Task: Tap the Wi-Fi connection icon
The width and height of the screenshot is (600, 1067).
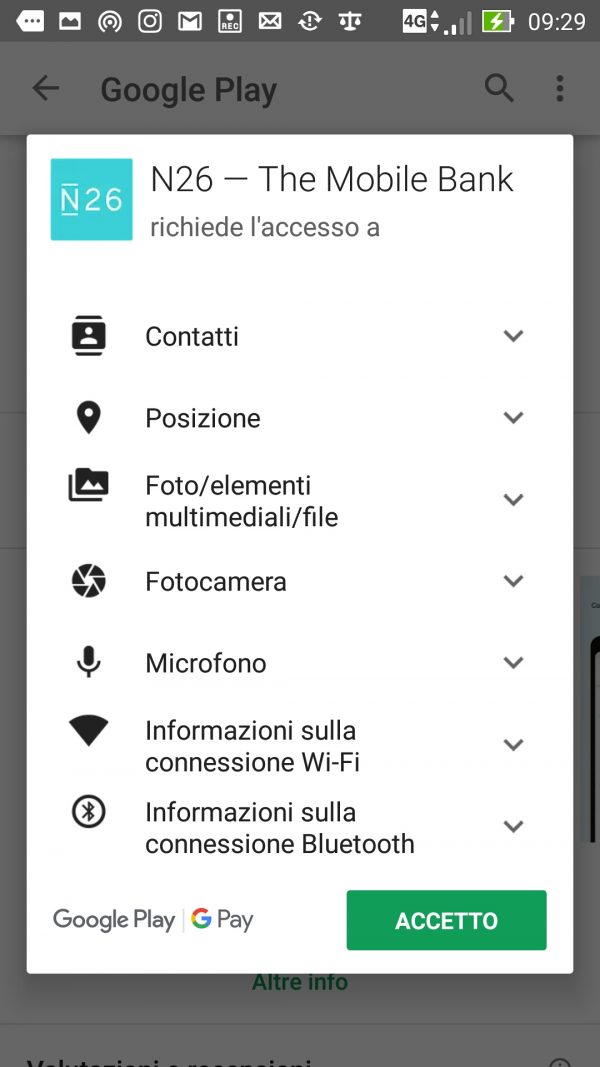Action: [89, 731]
